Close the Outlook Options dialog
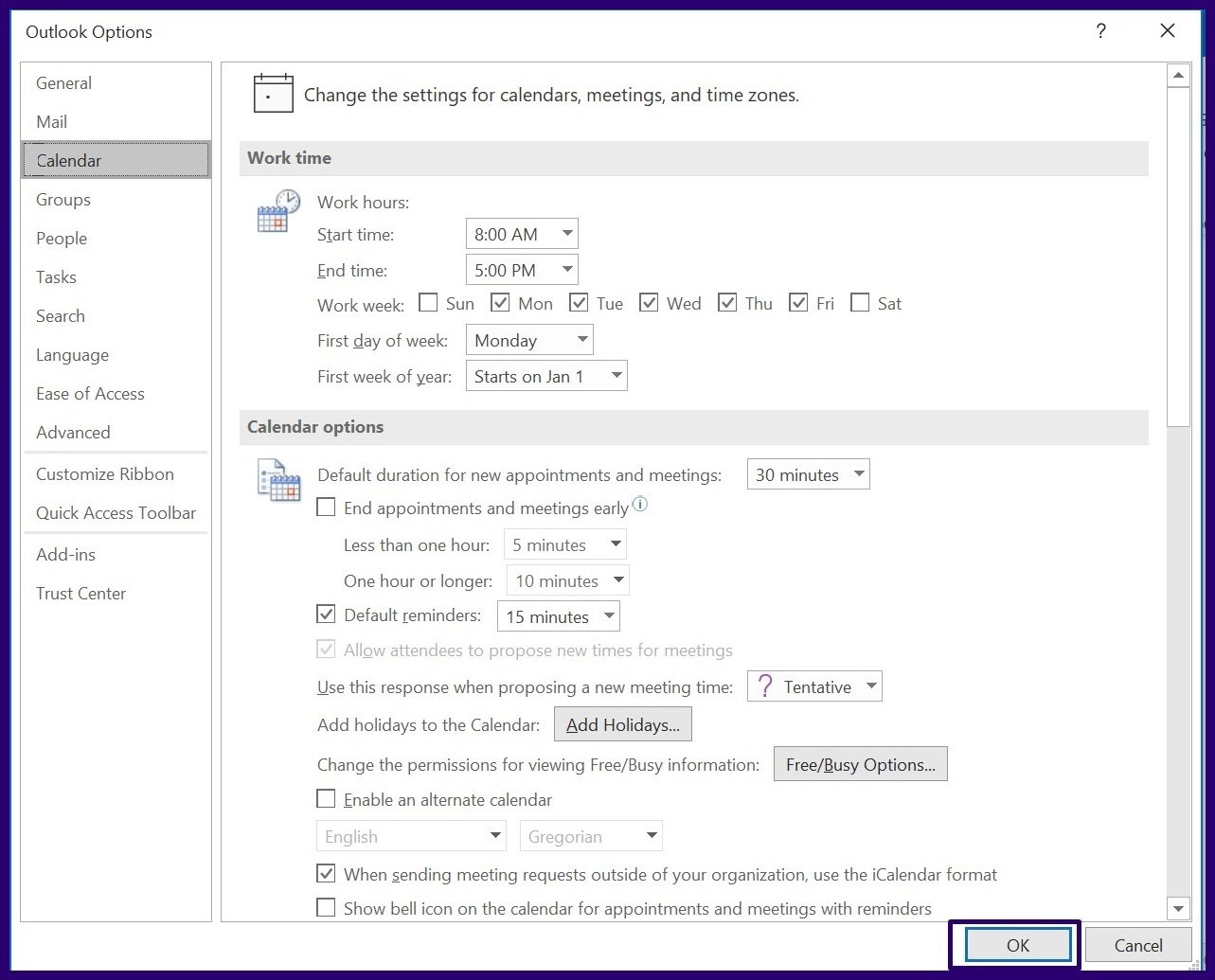This screenshot has height=980, width=1215. 1168,31
